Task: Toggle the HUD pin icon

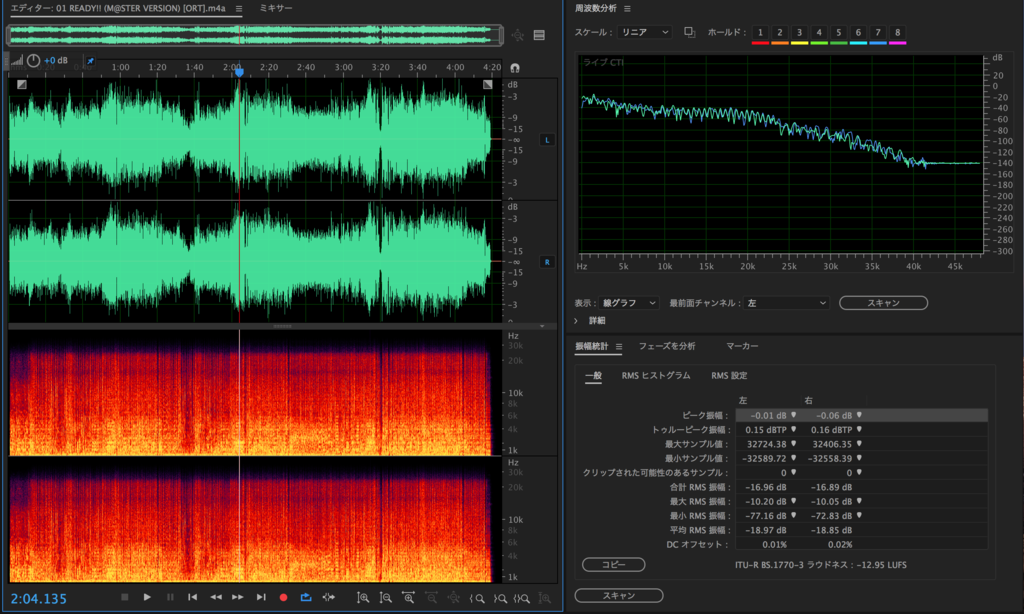Action: pos(90,61)
